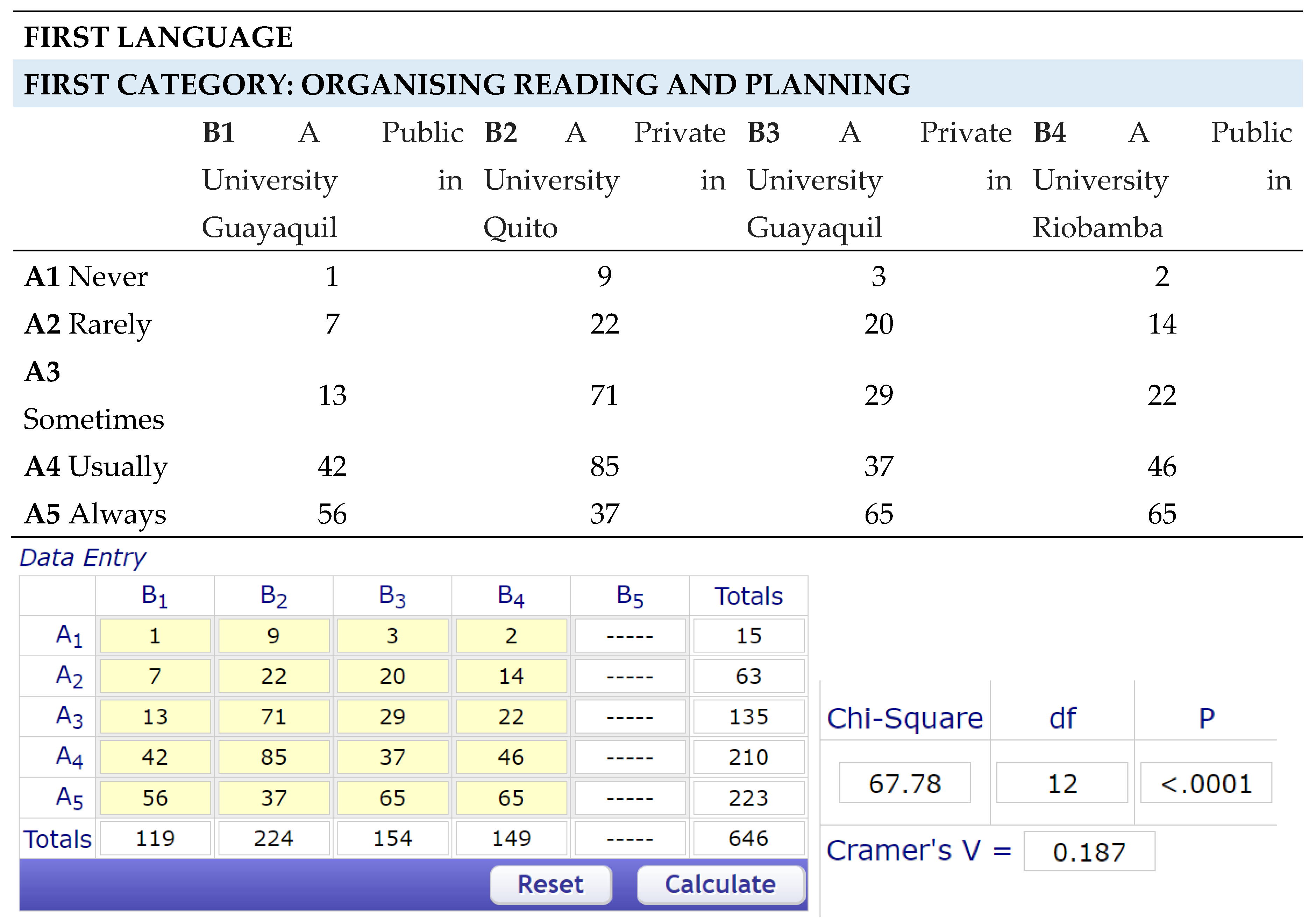Click the A2 B4 cell containing 14
The width and height of the screenshot is (1316, 922).
click(511, 676)
